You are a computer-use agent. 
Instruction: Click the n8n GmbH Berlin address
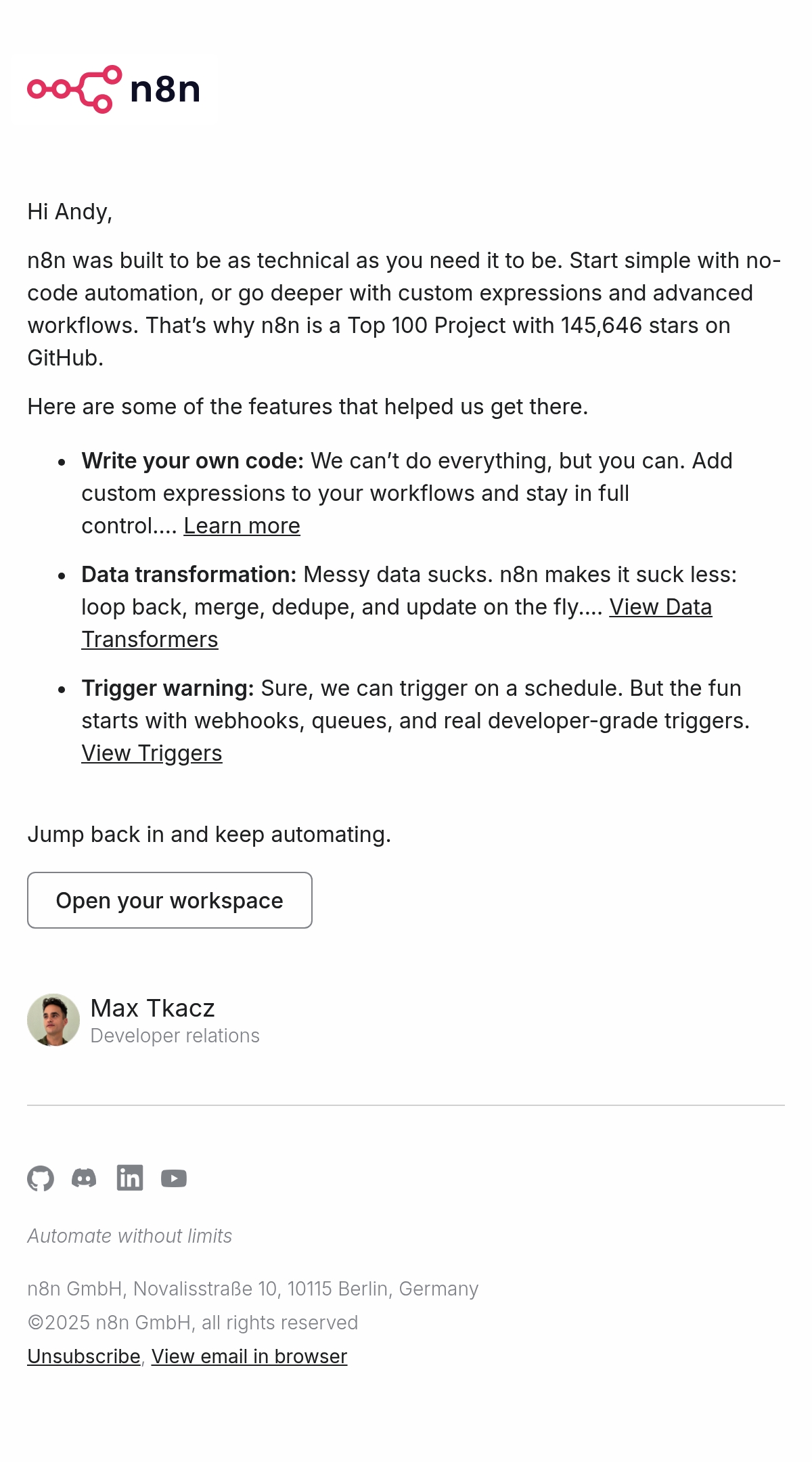tap(252, 1288)
